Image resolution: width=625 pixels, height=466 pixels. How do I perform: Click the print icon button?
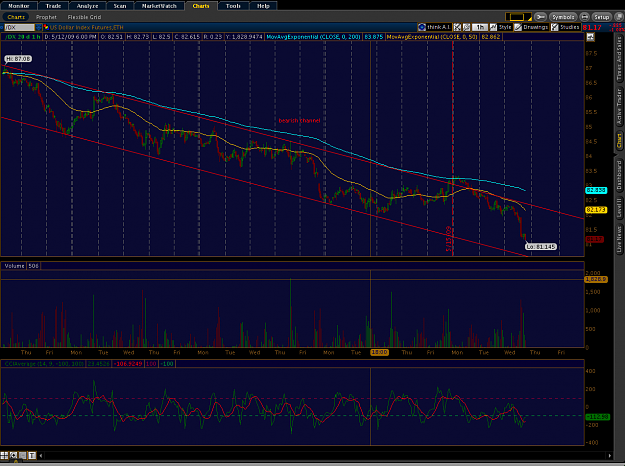point(584,17)
